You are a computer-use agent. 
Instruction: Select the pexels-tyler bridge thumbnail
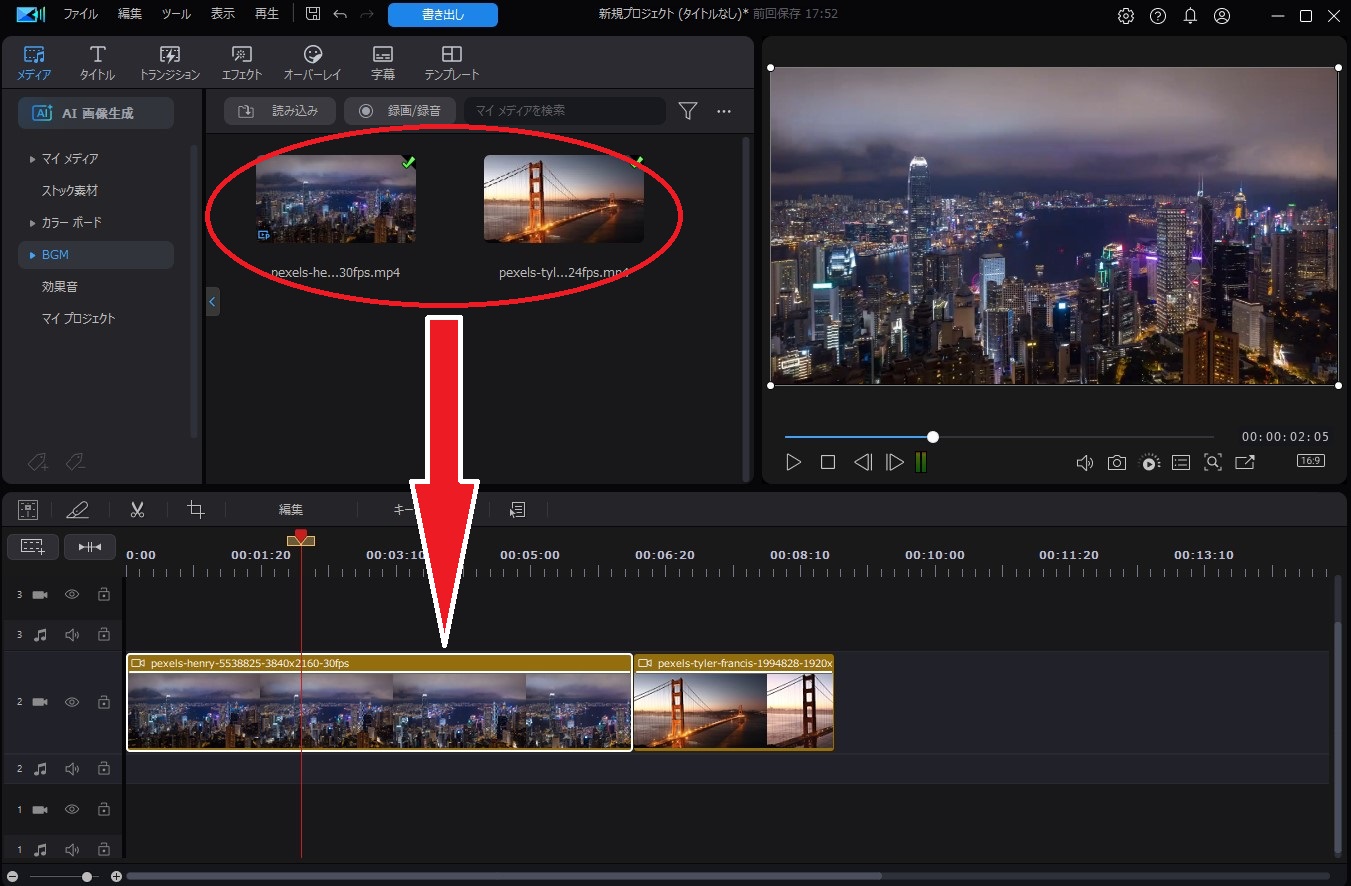coord(563,198)
